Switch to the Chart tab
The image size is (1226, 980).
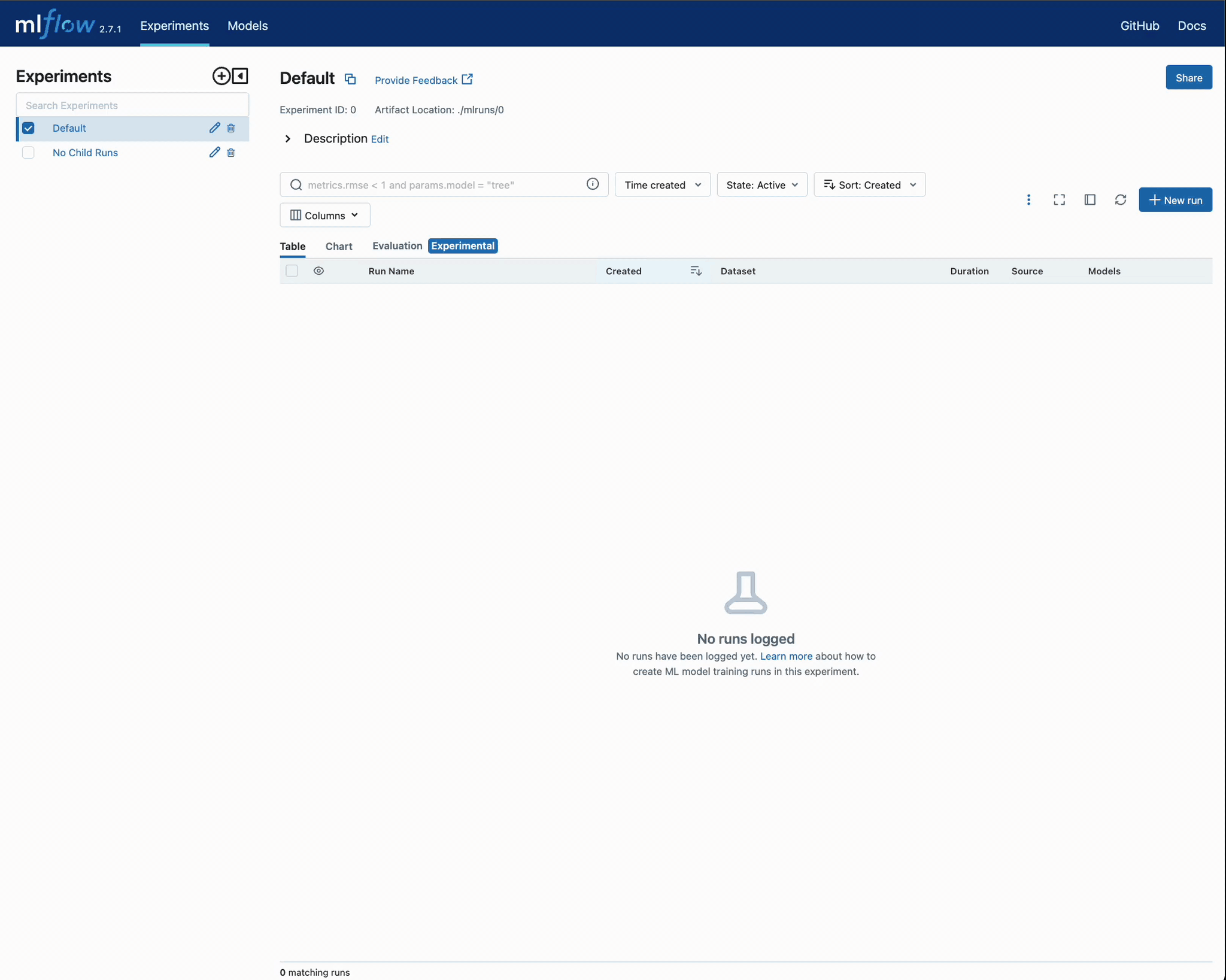pos(338,246)
